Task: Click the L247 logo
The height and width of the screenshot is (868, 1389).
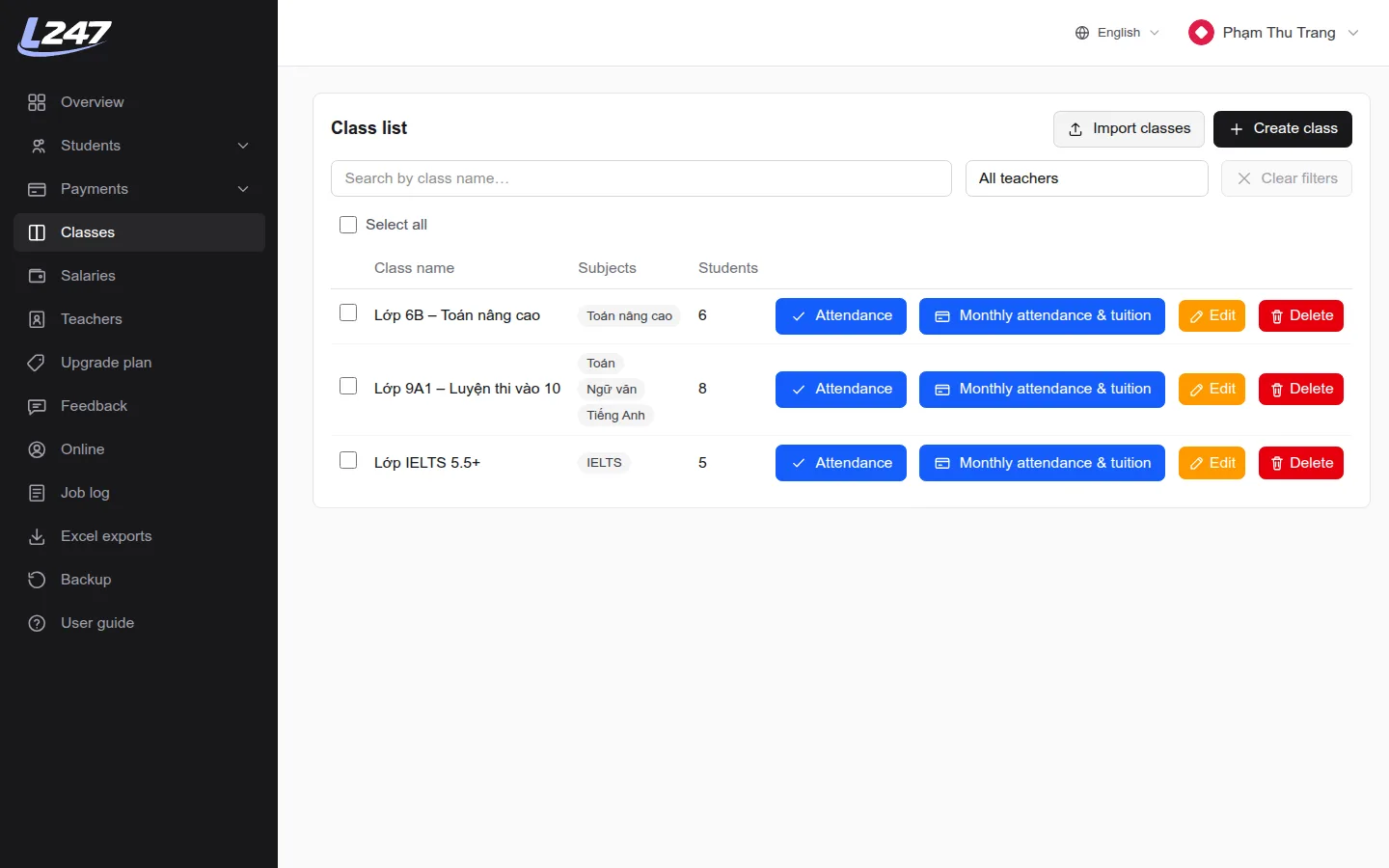Action: pos(65,37)
